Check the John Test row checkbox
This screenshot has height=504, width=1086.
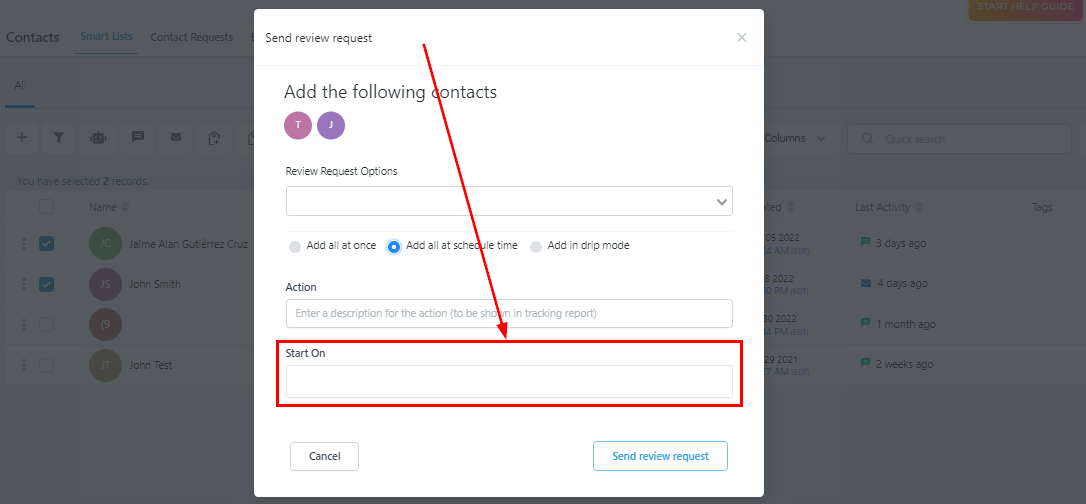[47, 365]
